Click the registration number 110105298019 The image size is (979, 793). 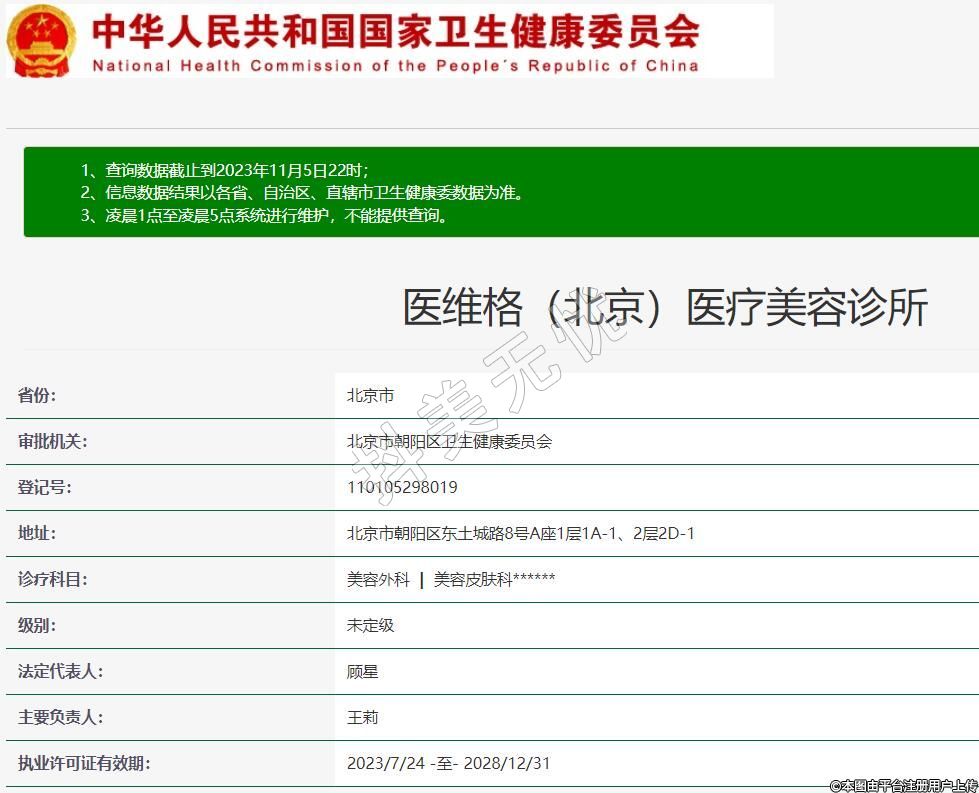tap(402, 487)
